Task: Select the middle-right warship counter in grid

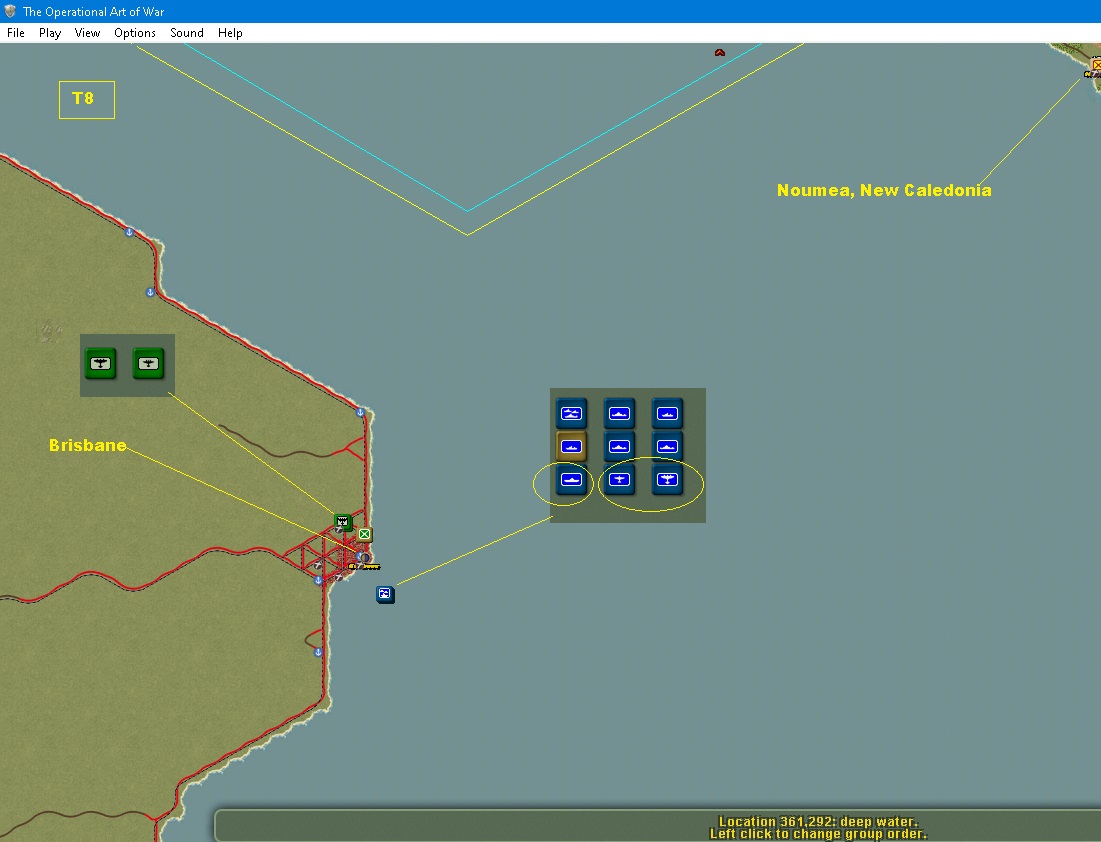Action: click(x=666, y=447)
